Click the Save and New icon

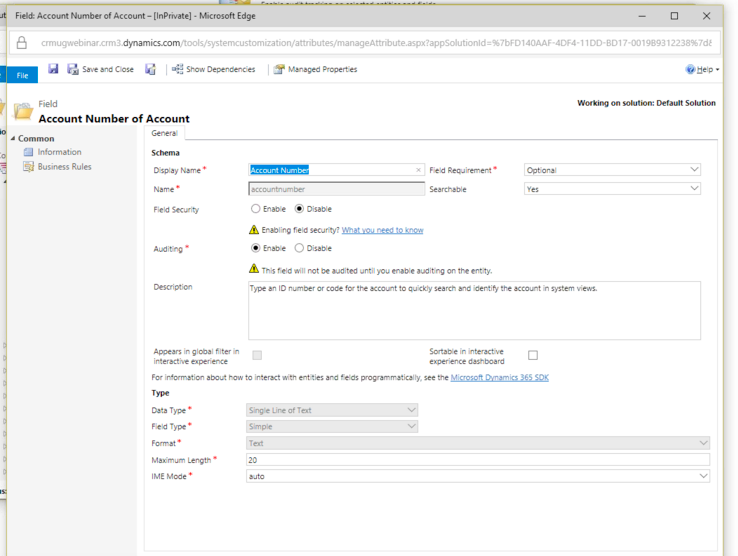(x=150, y=69)
